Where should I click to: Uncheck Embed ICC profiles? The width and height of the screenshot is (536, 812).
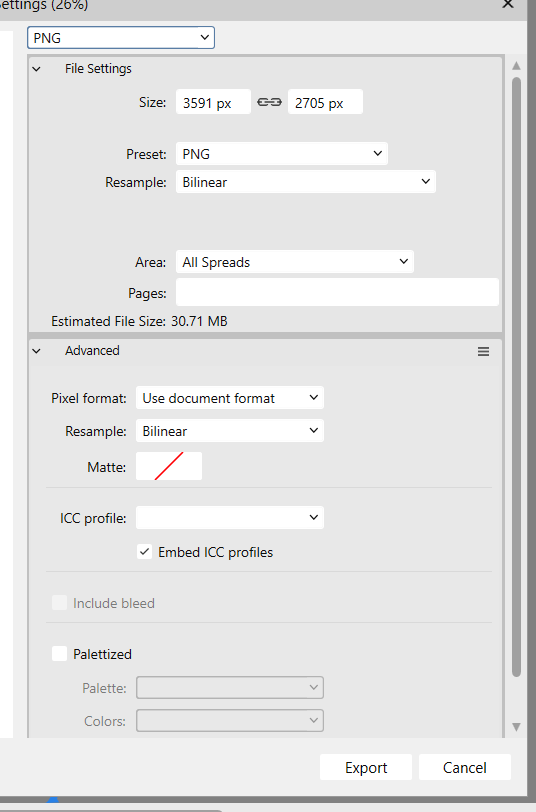pos(144,552)
